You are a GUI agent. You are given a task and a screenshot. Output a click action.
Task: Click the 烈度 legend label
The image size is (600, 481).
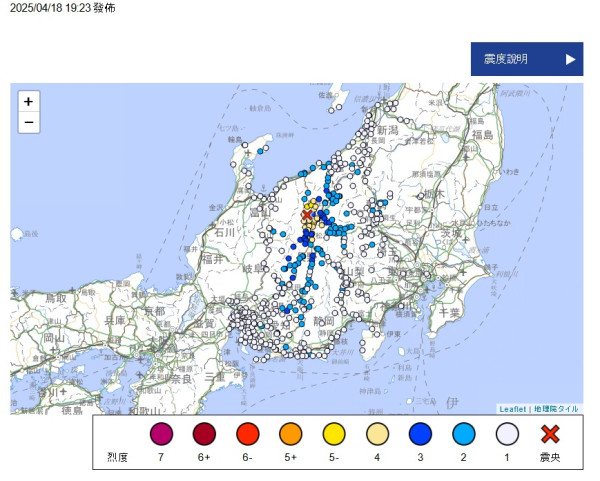tap(117, 457)
